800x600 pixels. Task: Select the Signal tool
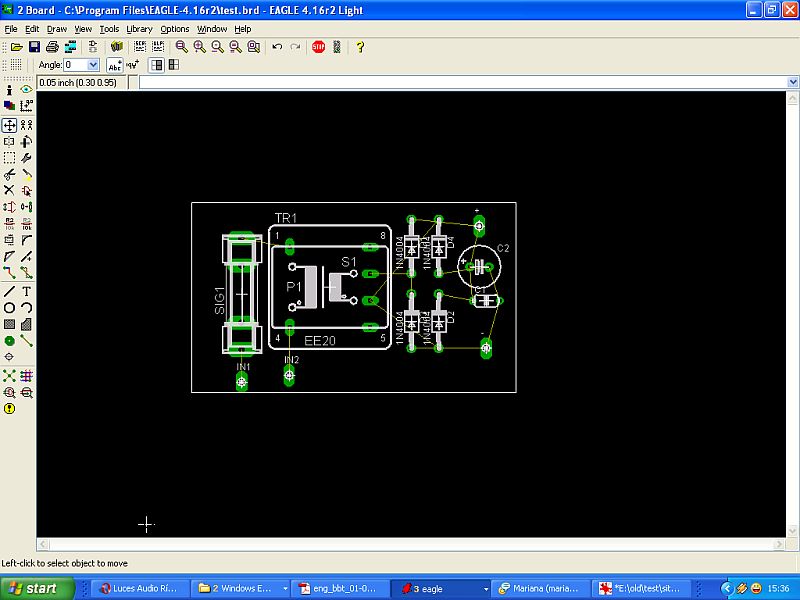click(27, 340)
